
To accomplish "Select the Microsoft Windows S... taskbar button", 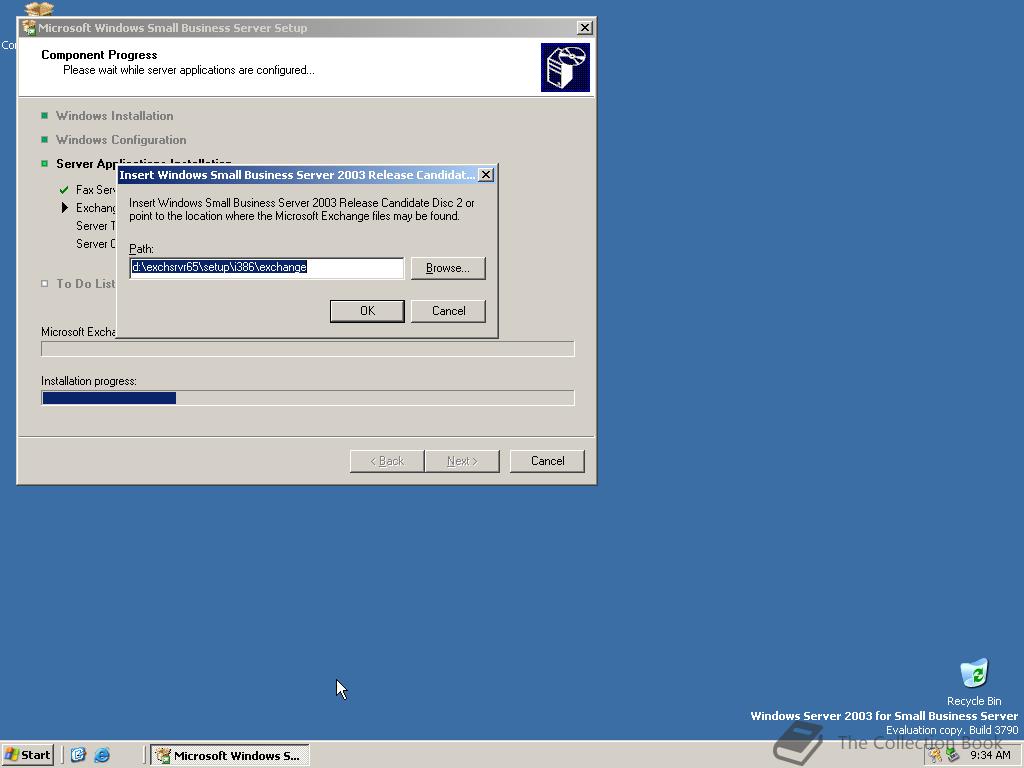I will 230,756.
